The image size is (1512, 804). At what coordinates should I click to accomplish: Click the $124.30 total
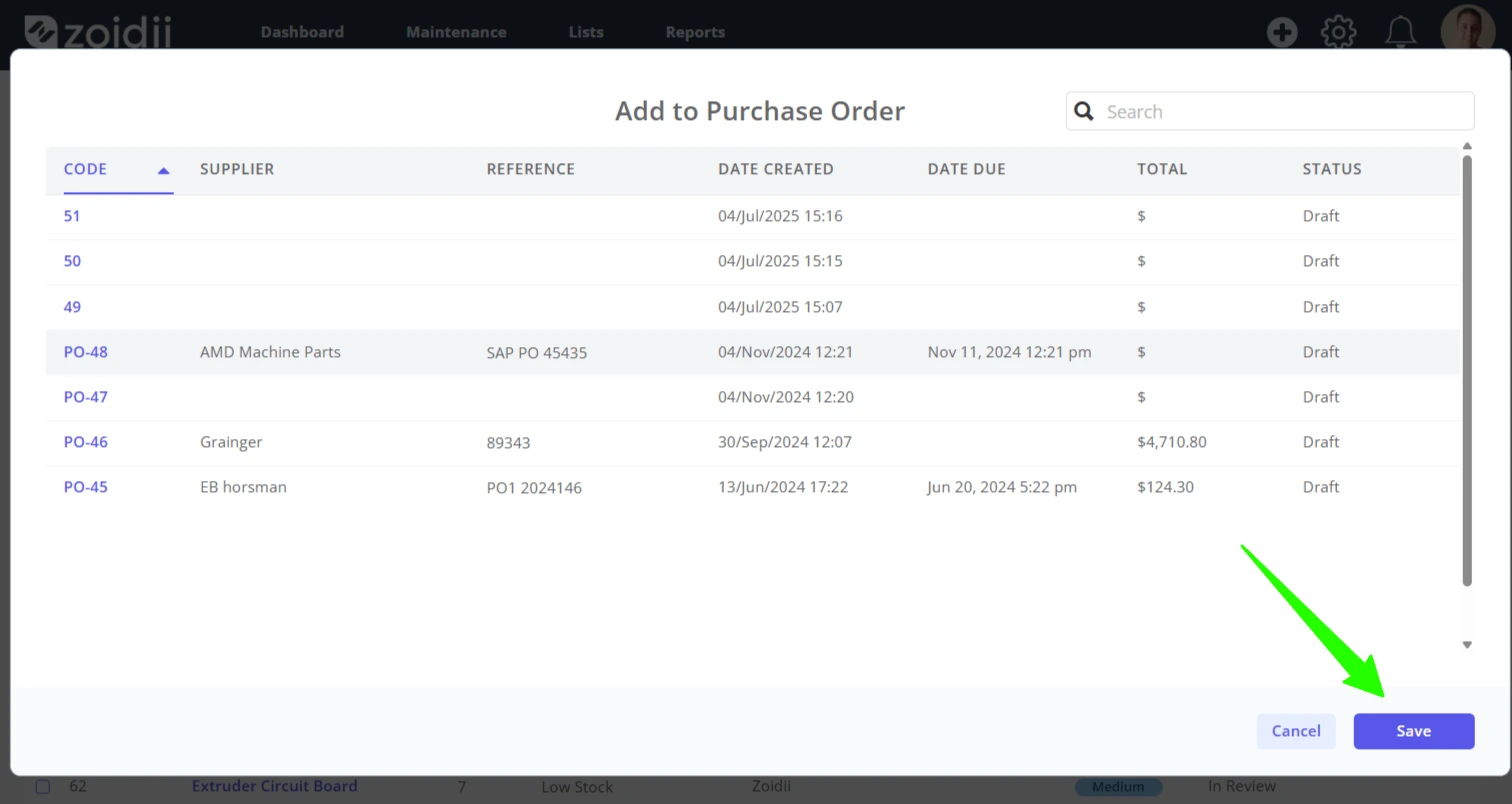(1165, 487)
